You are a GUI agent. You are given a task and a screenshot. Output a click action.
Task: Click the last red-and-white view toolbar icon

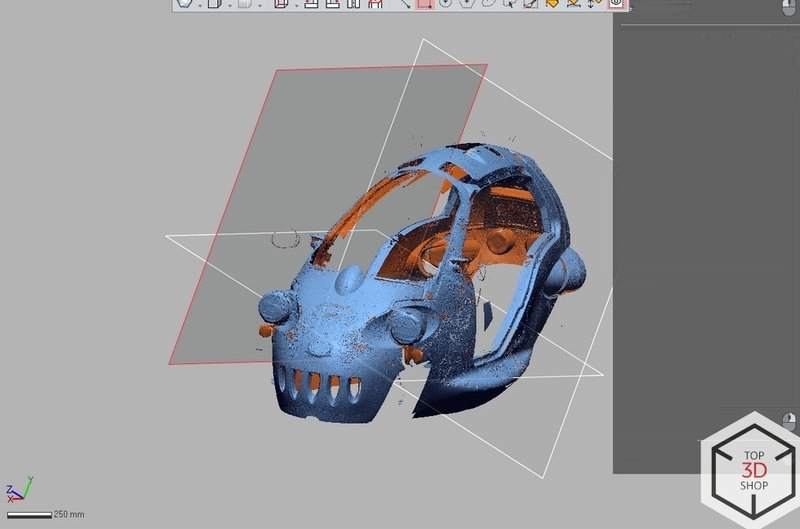click(376, 3)
